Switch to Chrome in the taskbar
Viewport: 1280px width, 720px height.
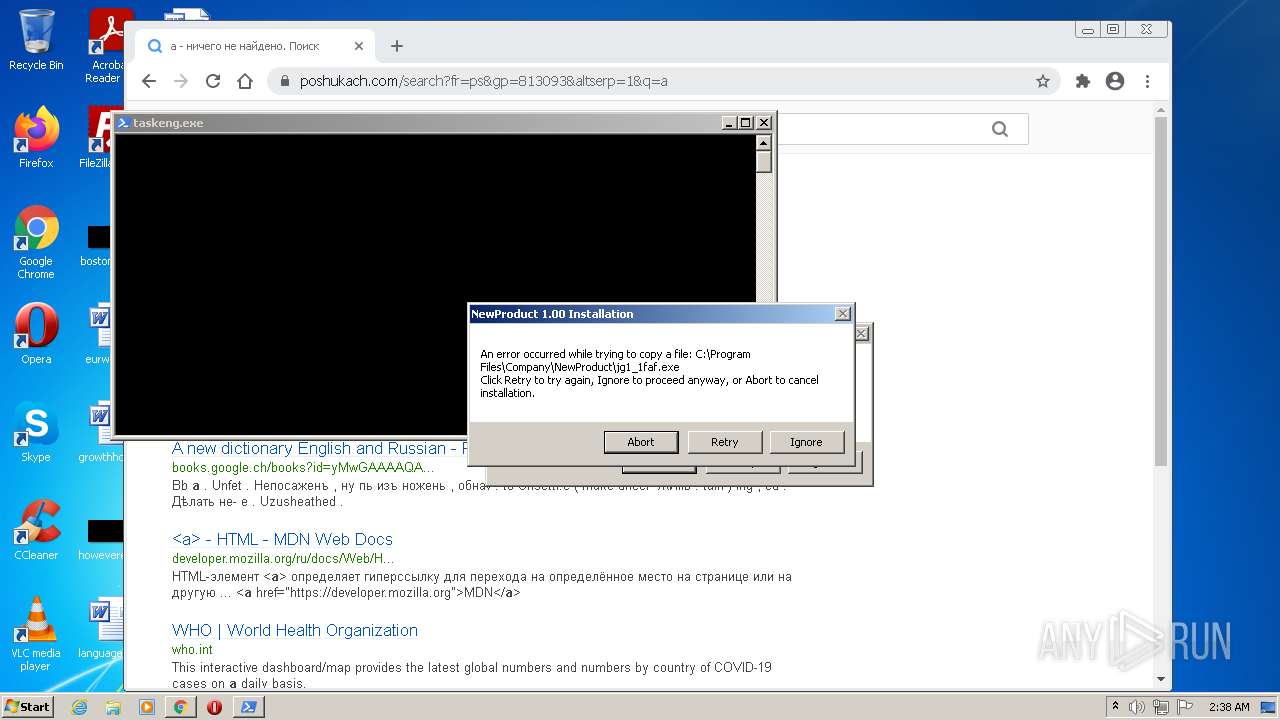(x=180, y=707)
